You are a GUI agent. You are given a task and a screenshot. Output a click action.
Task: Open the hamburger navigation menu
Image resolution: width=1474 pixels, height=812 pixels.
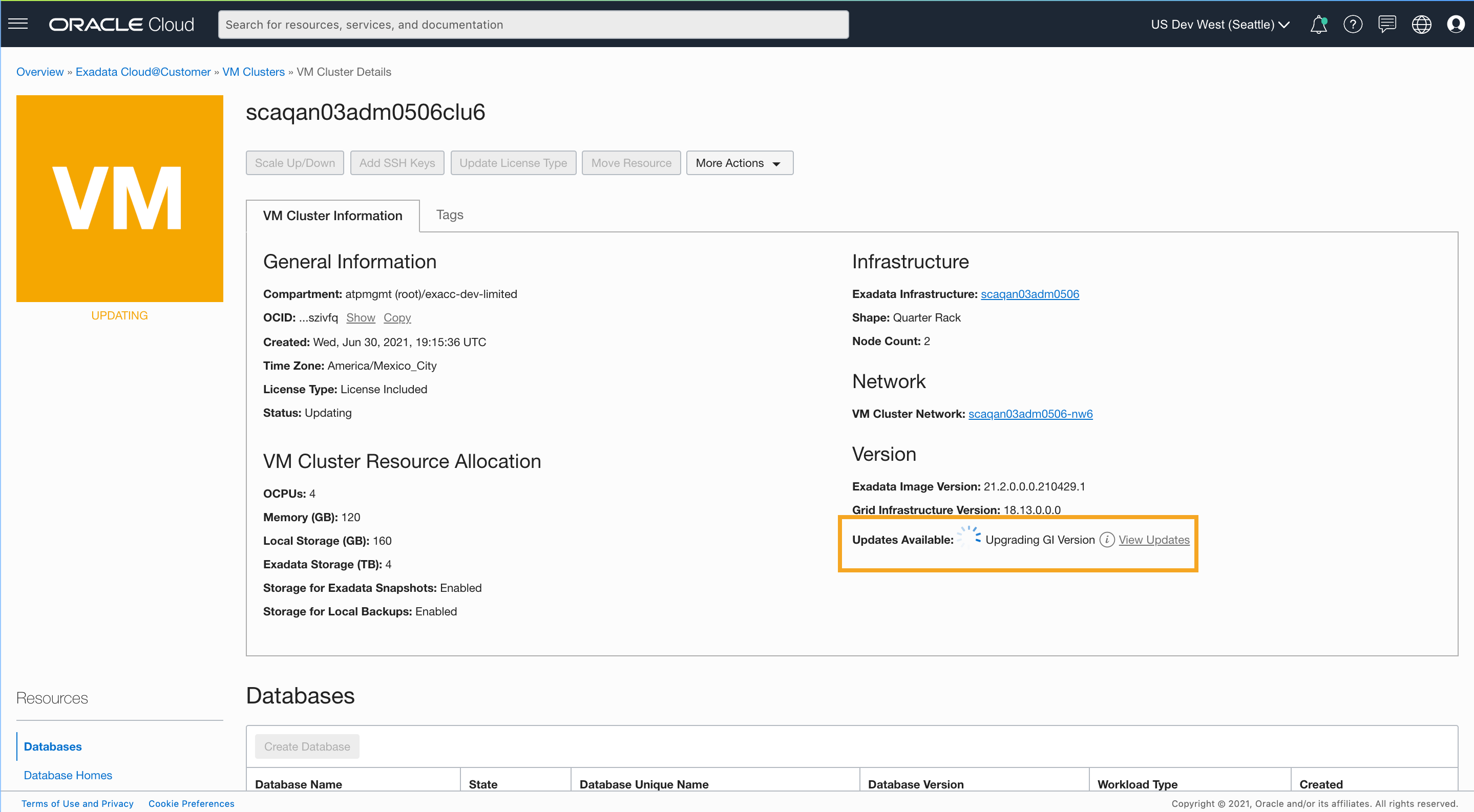coord(18,24)
